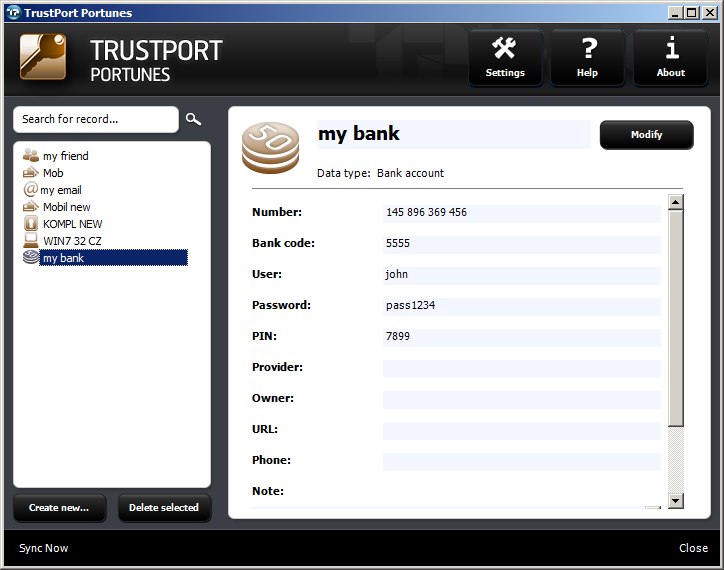Click the Close link at bottom
The image size is (724, 570).
pos(693,548)
